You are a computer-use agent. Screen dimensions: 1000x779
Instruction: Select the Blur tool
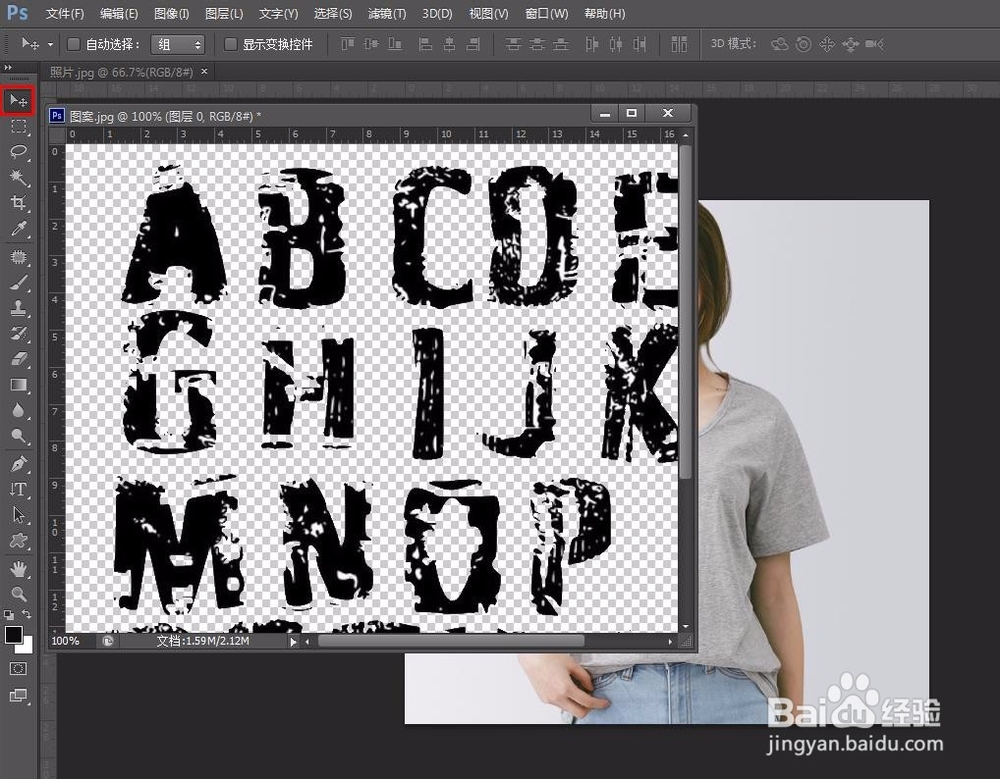[x=18, y=410]
